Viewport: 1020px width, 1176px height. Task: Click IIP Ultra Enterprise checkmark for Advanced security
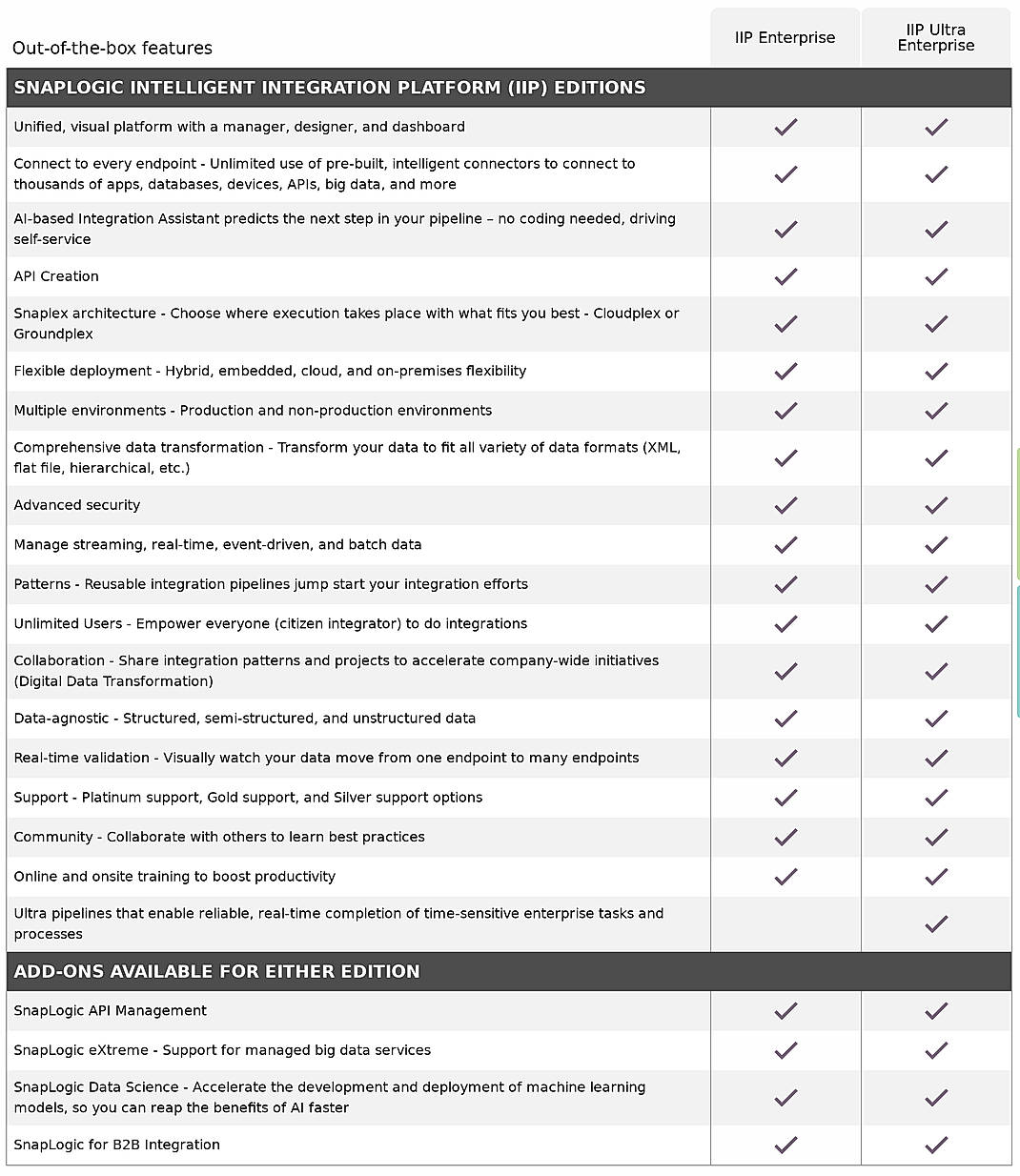[936, 505]
